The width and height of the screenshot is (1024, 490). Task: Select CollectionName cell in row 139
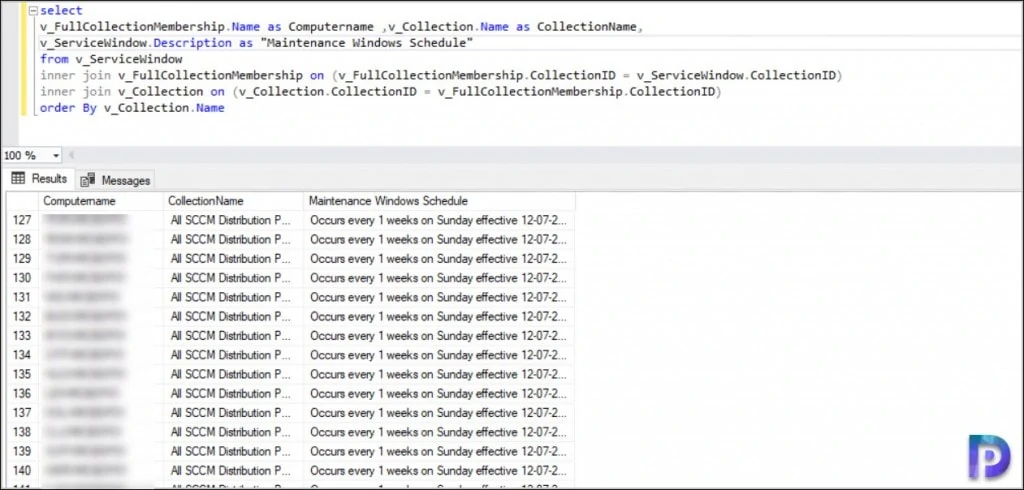tap(233, 451)
